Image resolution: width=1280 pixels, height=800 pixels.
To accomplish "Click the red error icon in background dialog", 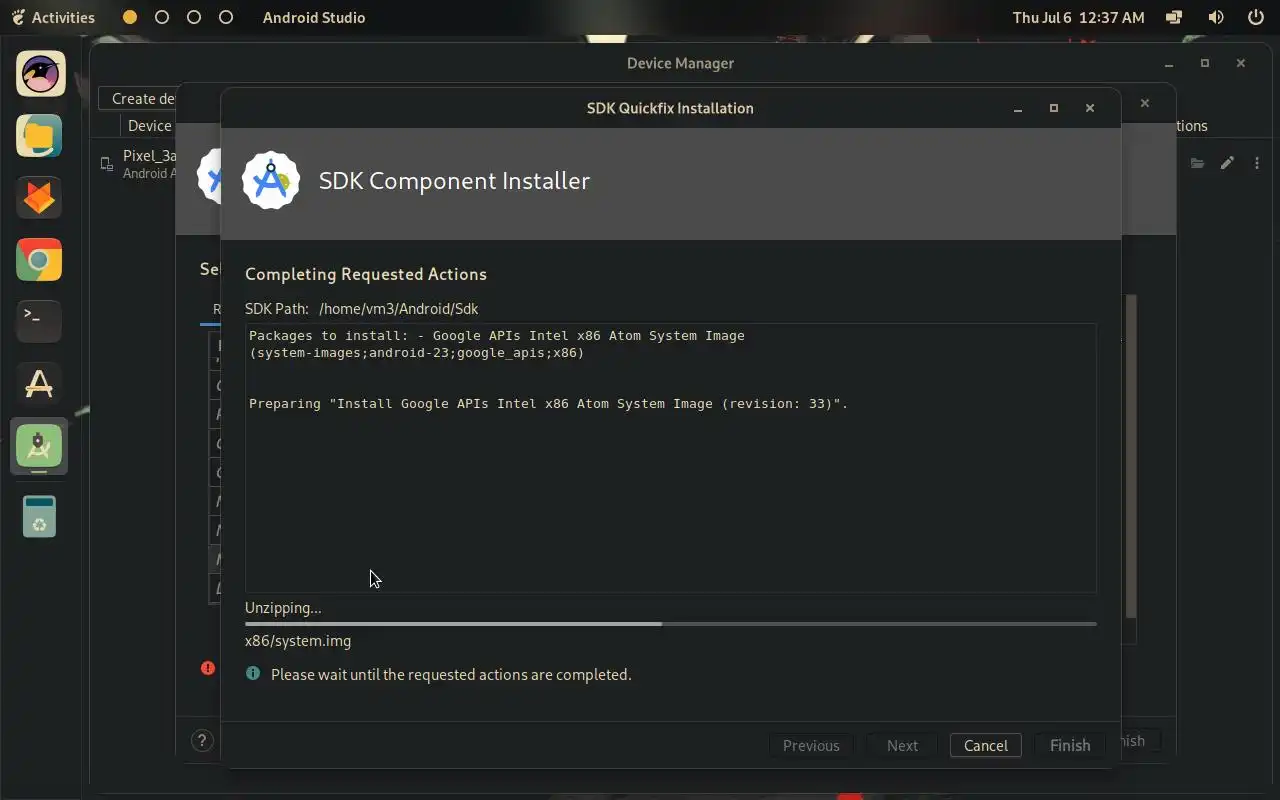I will 208,668.
